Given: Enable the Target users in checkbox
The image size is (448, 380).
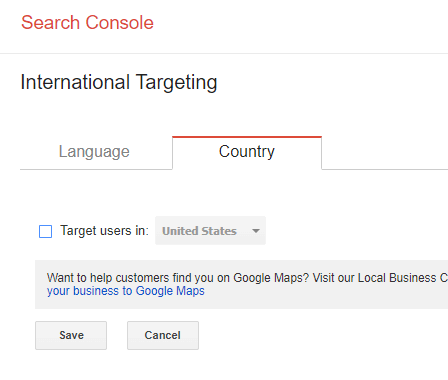Looking at the screenshot, I should pyautogui.click(x=45, y=231).
